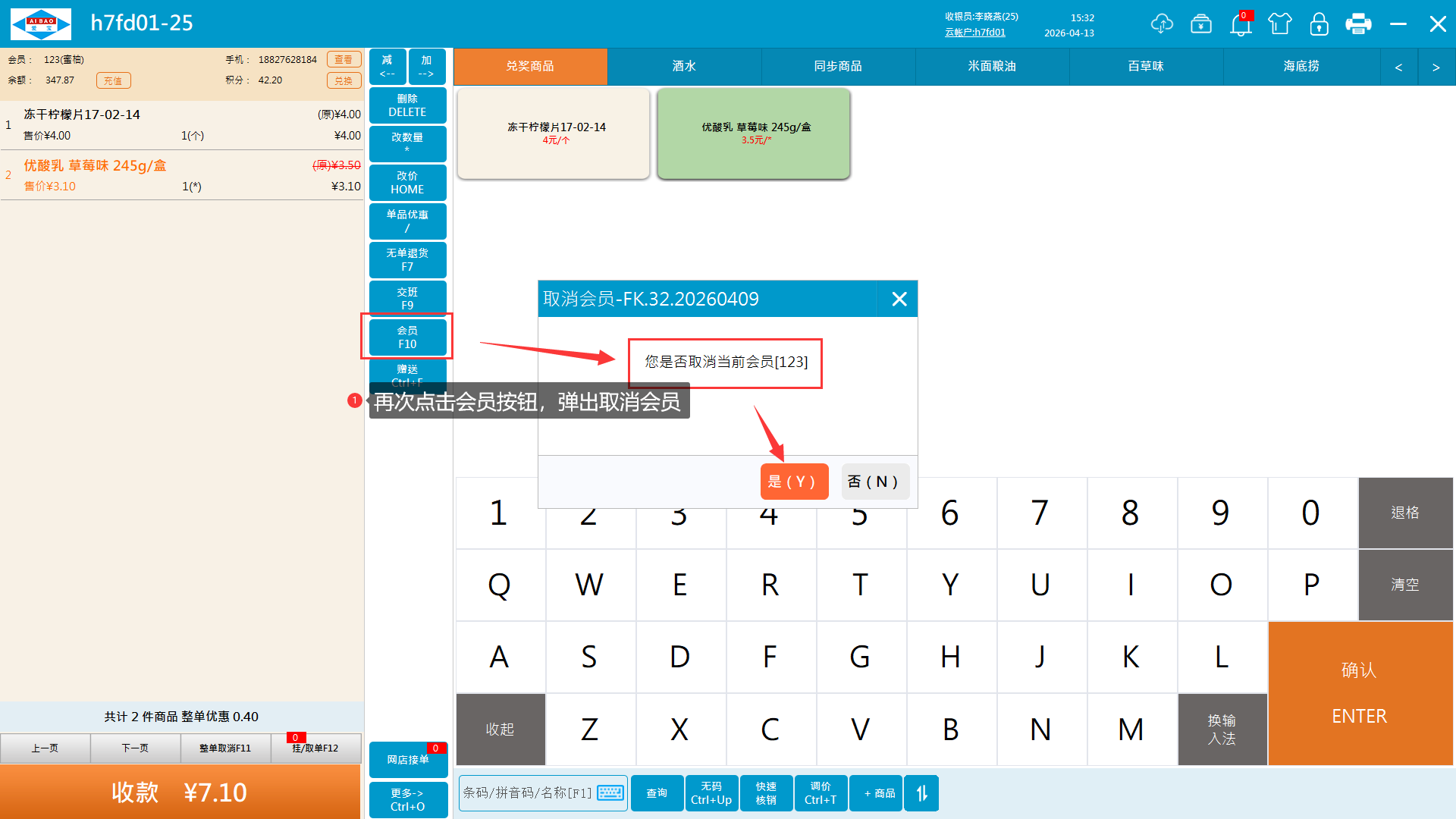Decline with 否 (N) button
This screenshot has height=819, width=1456.
coord(874,482)
